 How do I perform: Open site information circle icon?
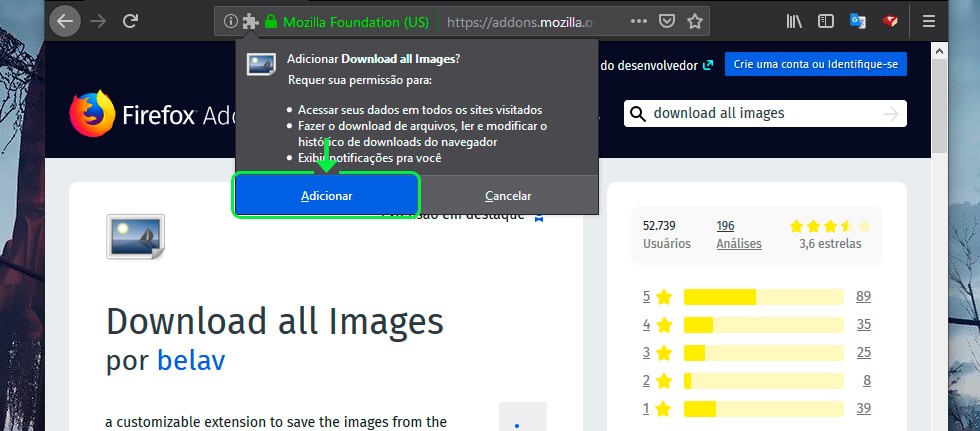pos(231,22)
